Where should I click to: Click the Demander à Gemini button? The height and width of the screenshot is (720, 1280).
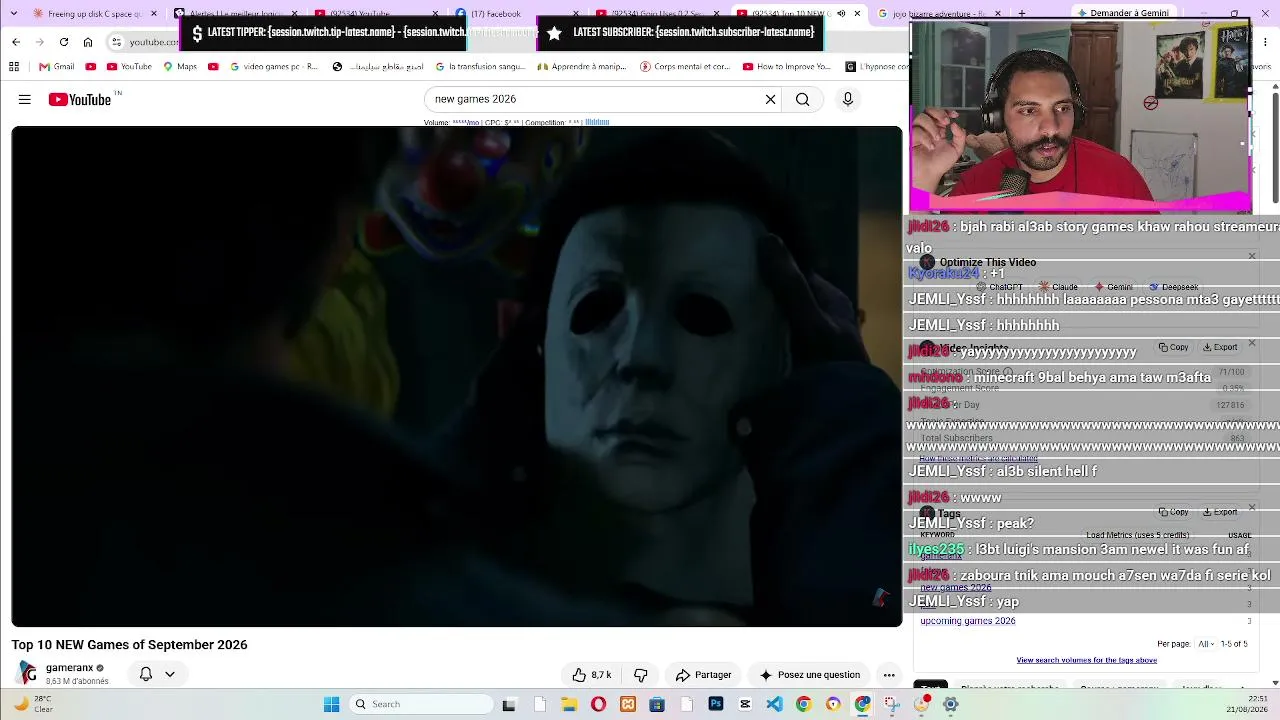1123,14
